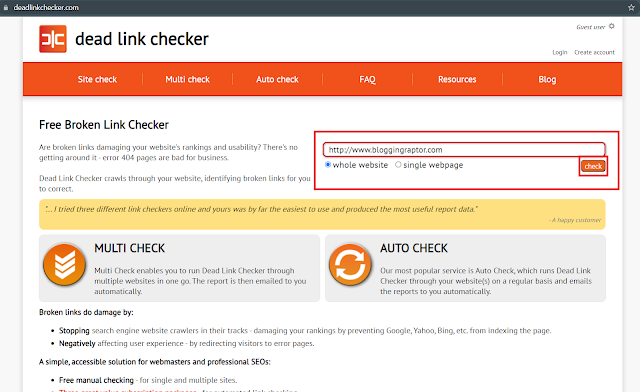Click the Auto Check refresh arrows icon
The image size is (640, 392).
point(350,264)
